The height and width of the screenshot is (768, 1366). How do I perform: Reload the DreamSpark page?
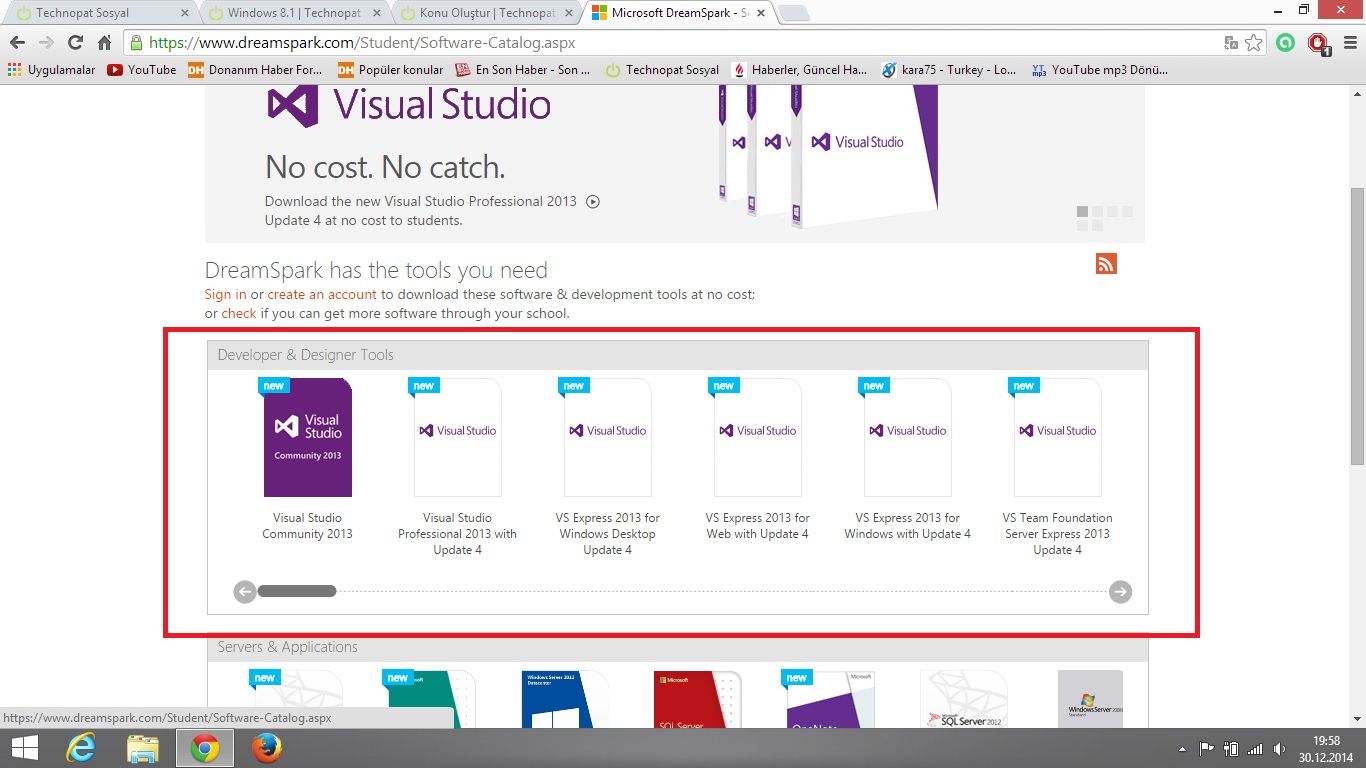coord(75,43)
